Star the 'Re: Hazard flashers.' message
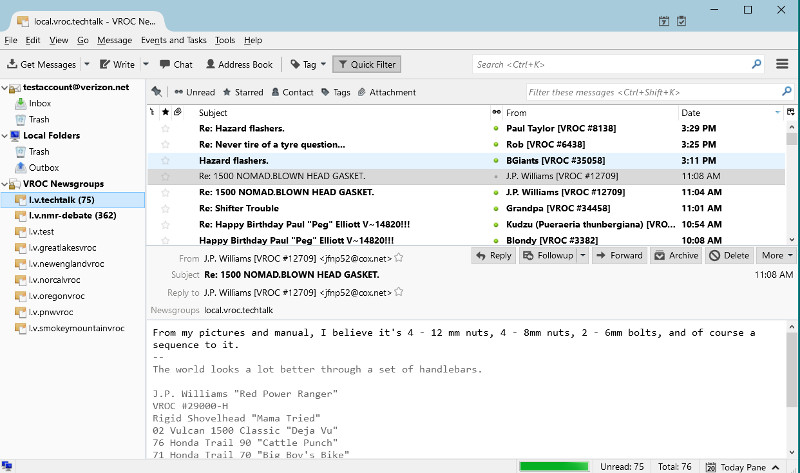Screen dimensions: 800x473 point(165,129)
